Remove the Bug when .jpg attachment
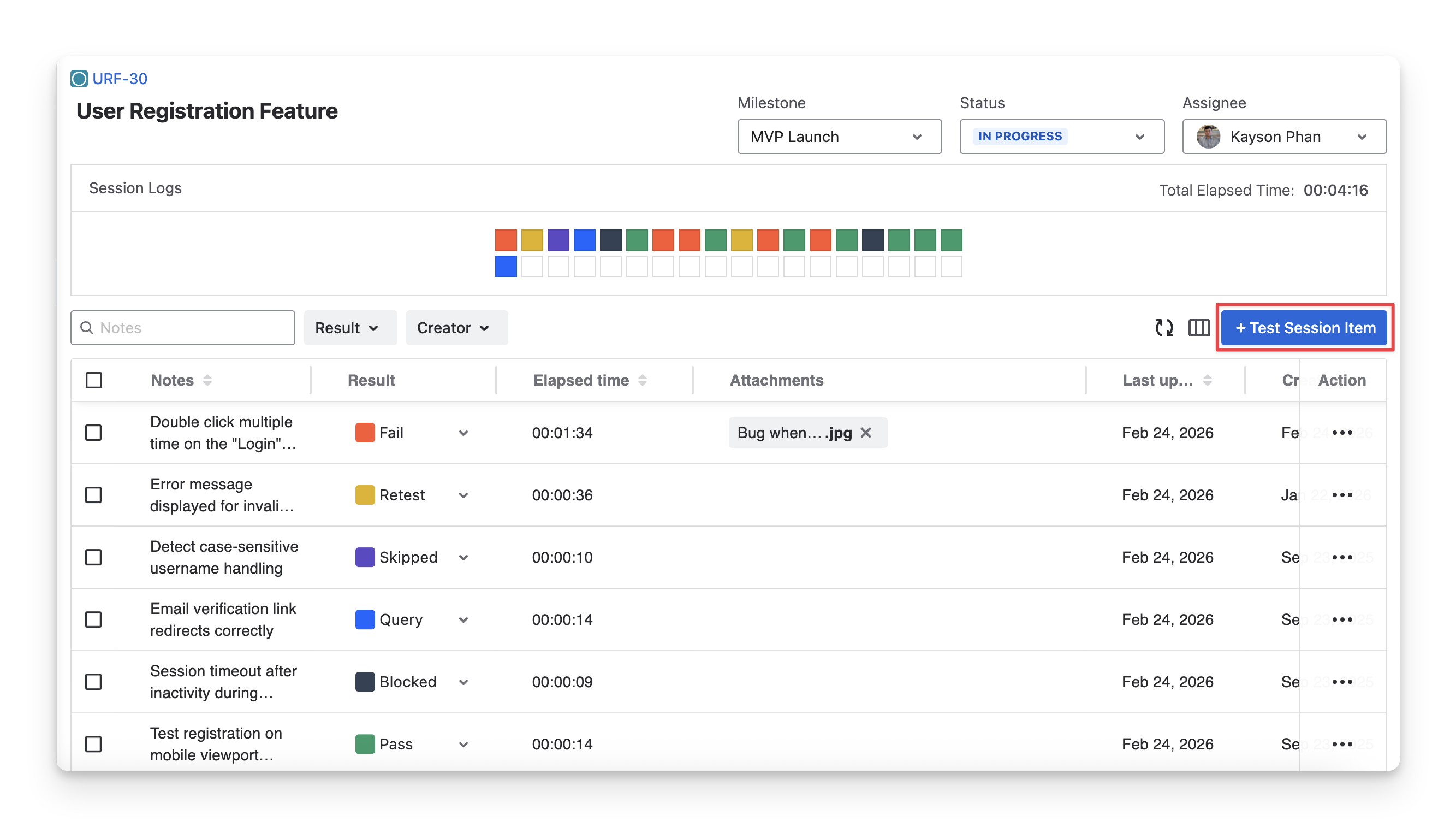 pos(866,433)
